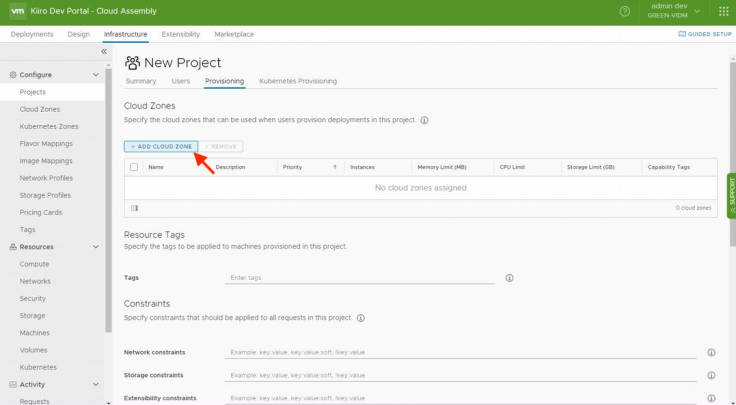
Task: Click the Network constraints input field
Action: [460, 352]
